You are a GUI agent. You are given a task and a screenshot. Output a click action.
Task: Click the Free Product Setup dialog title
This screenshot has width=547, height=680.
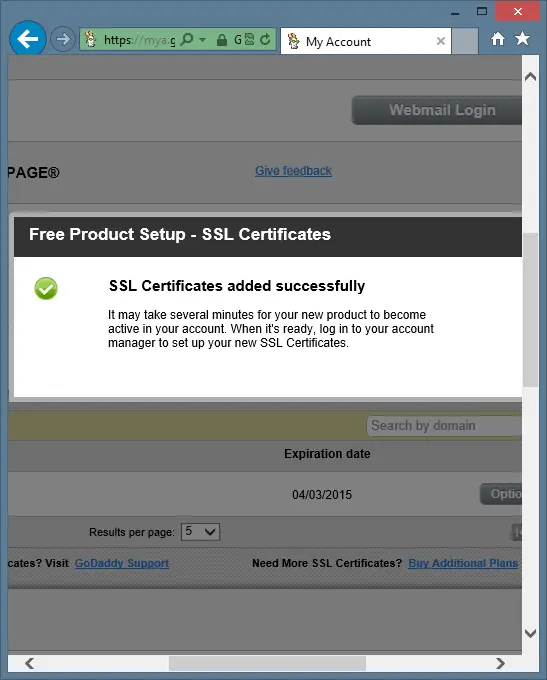coord(180,234)
